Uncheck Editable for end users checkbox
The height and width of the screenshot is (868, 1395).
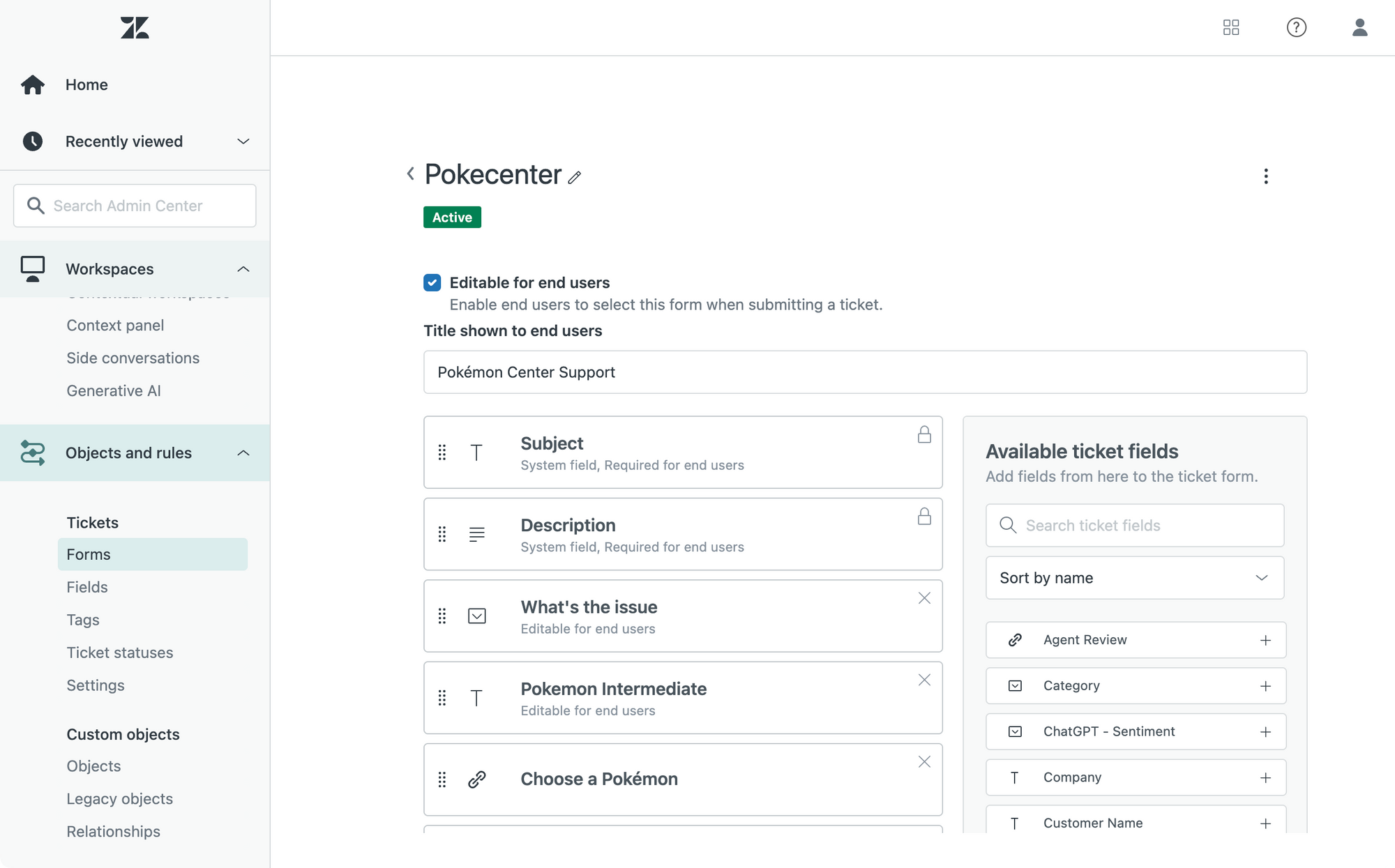[432, 282]
